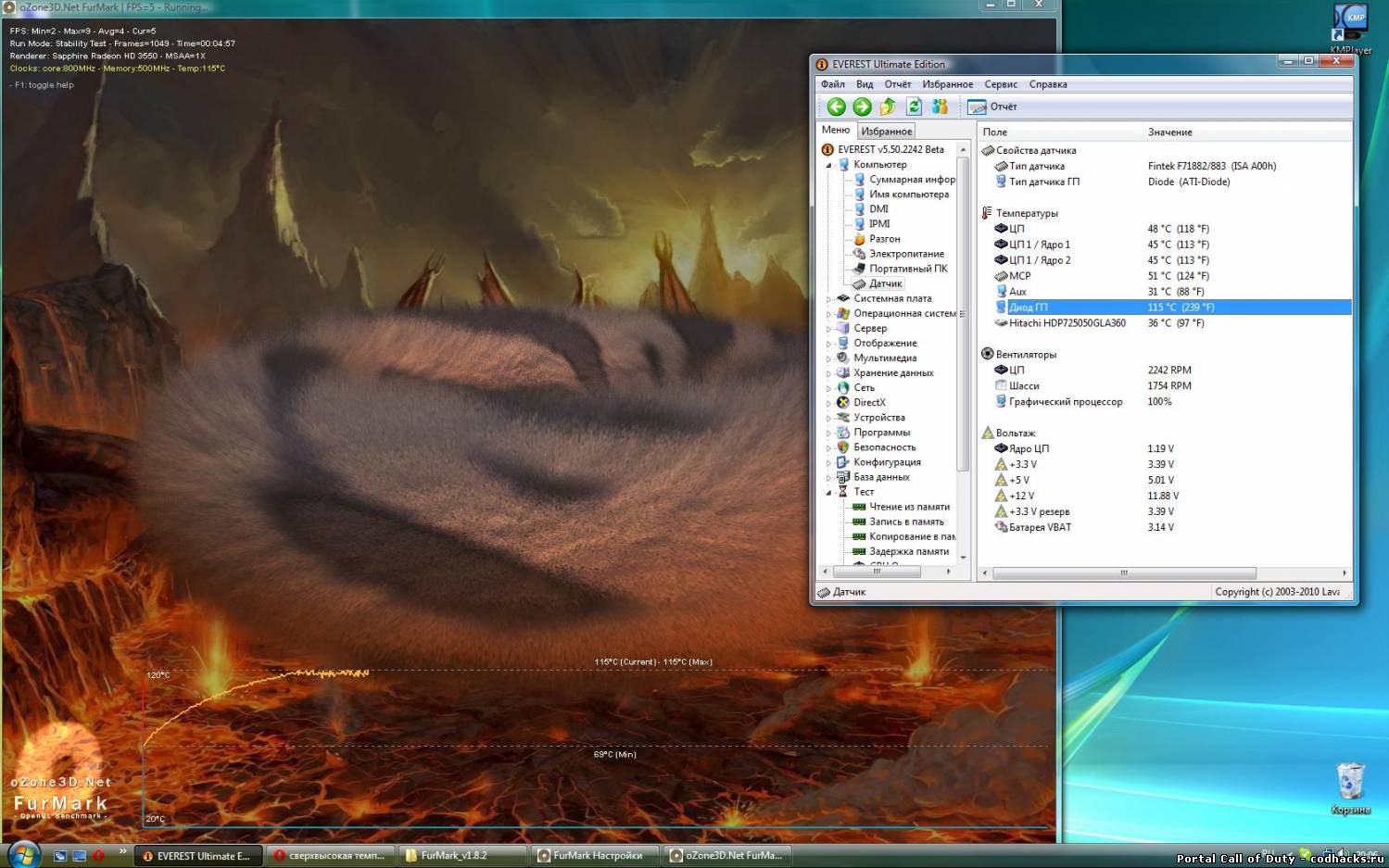
Task: Switch to the Избранное tab in sidebar
Action: [887, 132]
